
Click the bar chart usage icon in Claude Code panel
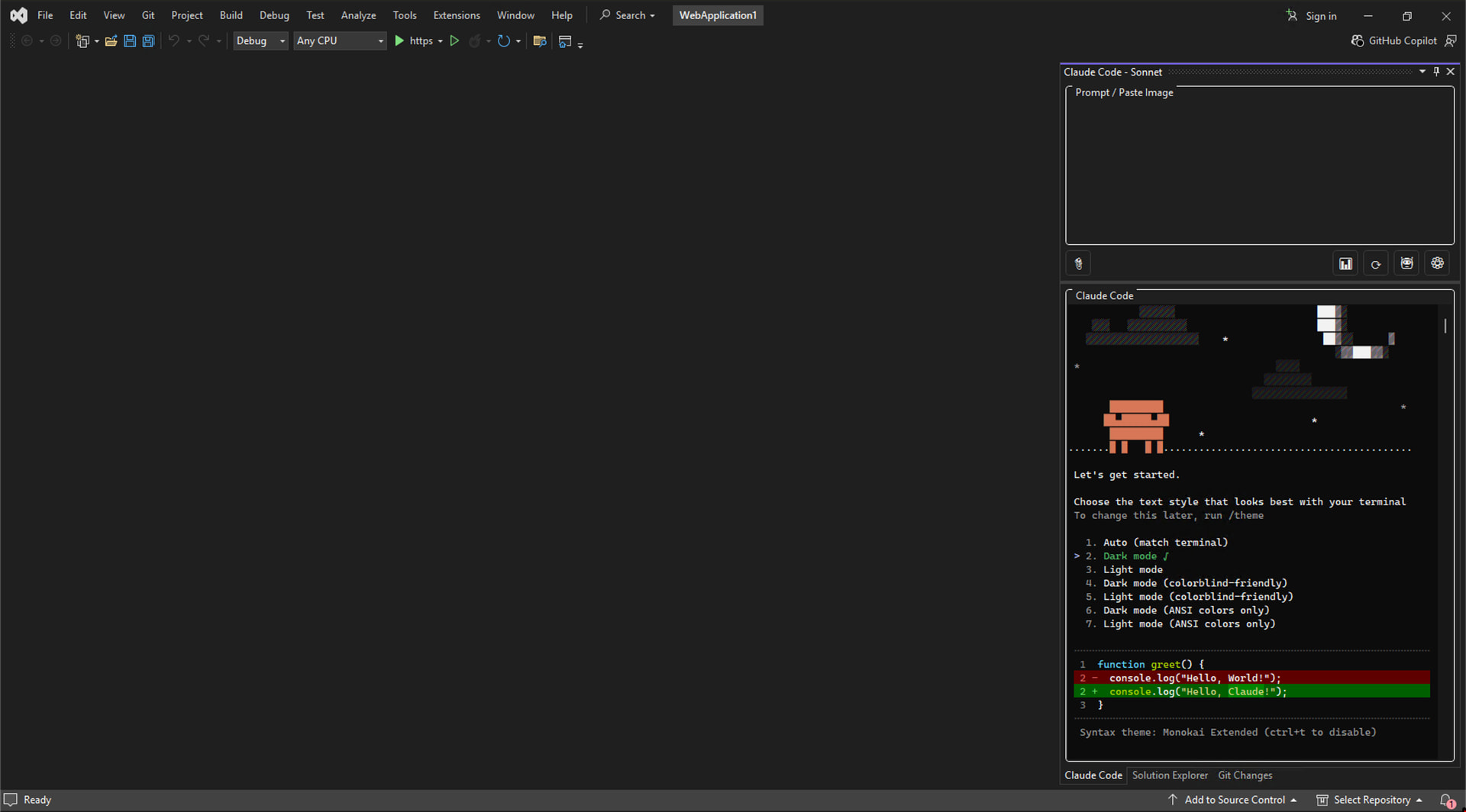coord(1345,264)
